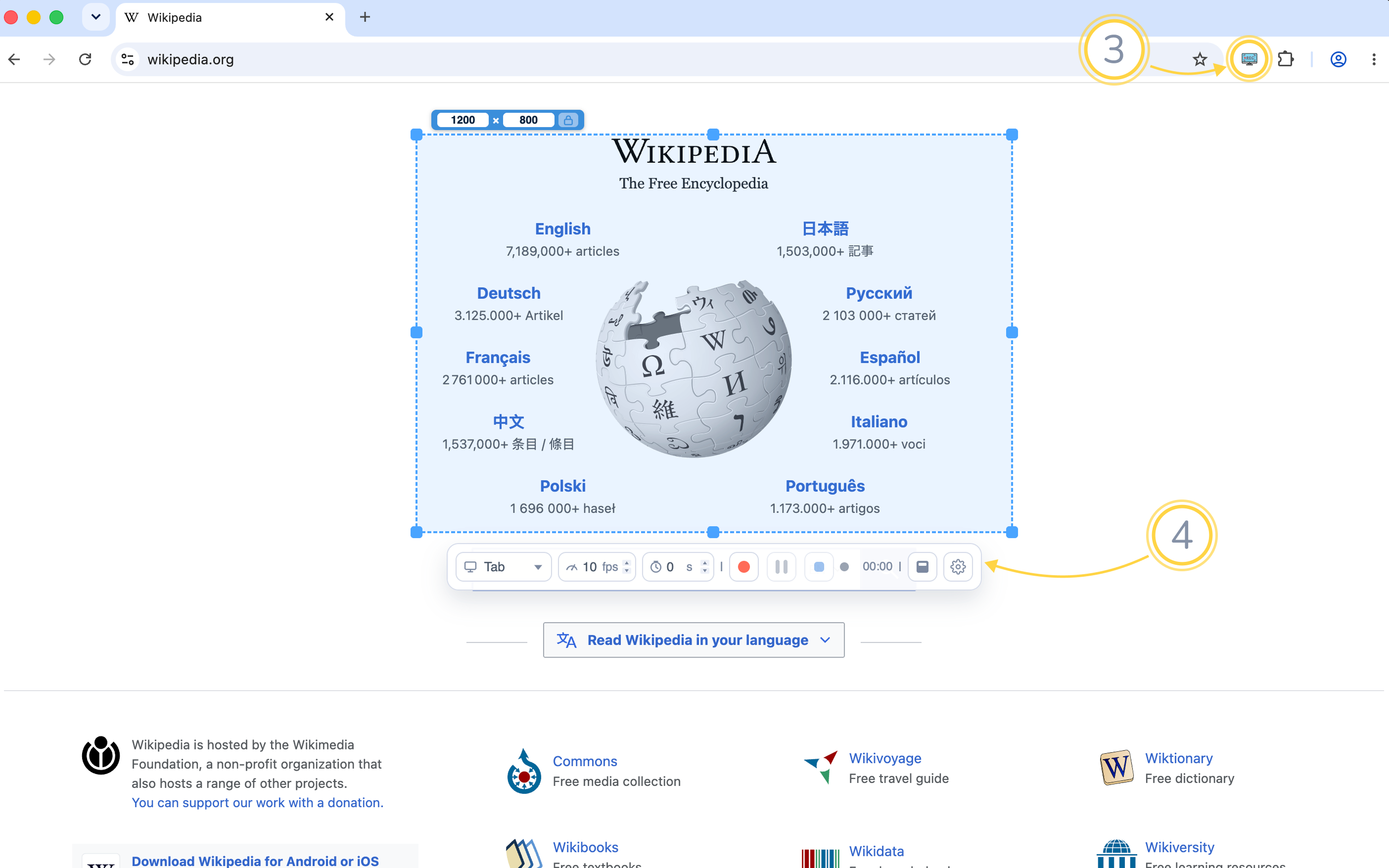Decrease the fps value with down arrow

[627, 571]
